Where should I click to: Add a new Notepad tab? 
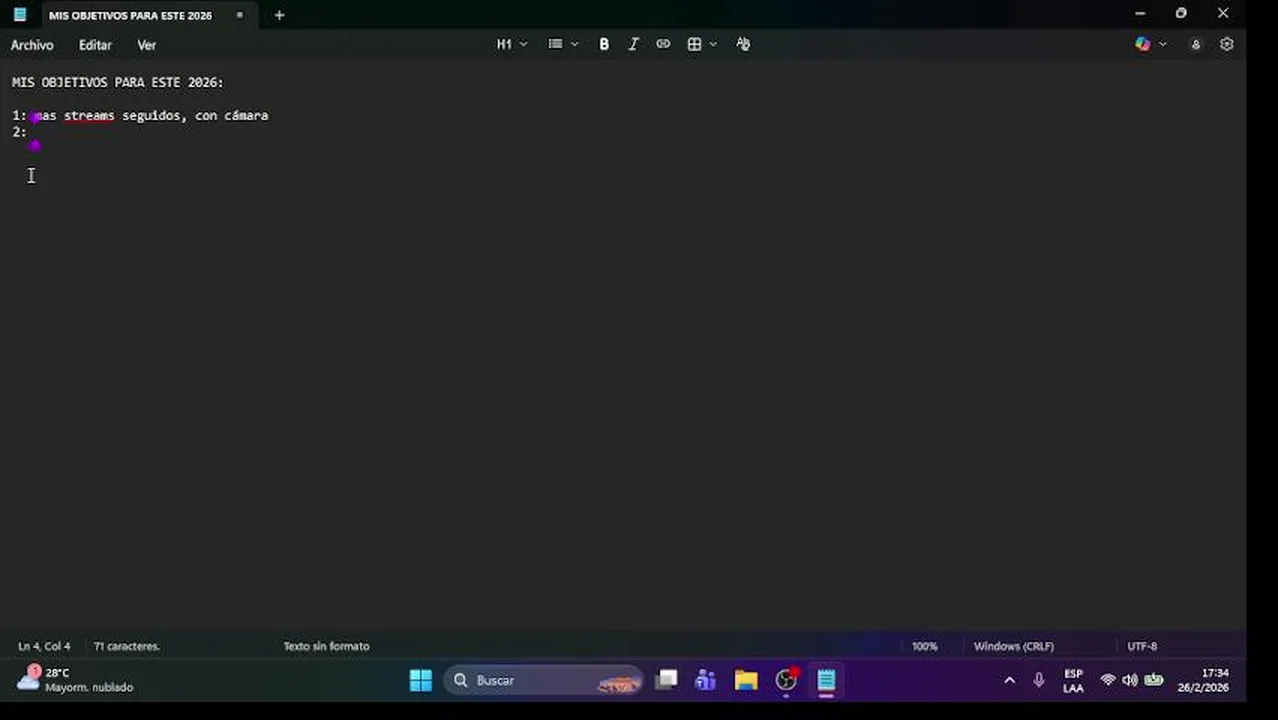(279, 15)
